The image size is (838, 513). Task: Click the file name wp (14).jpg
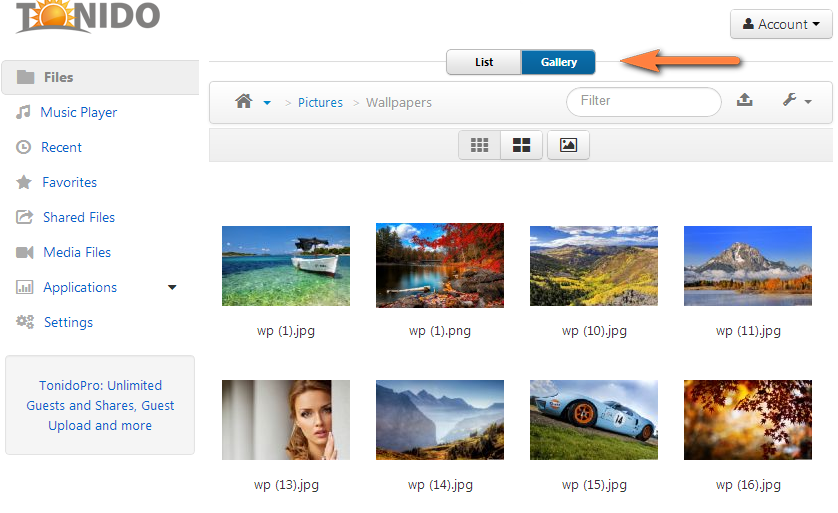pyautogui.click(x=440, y=485)
